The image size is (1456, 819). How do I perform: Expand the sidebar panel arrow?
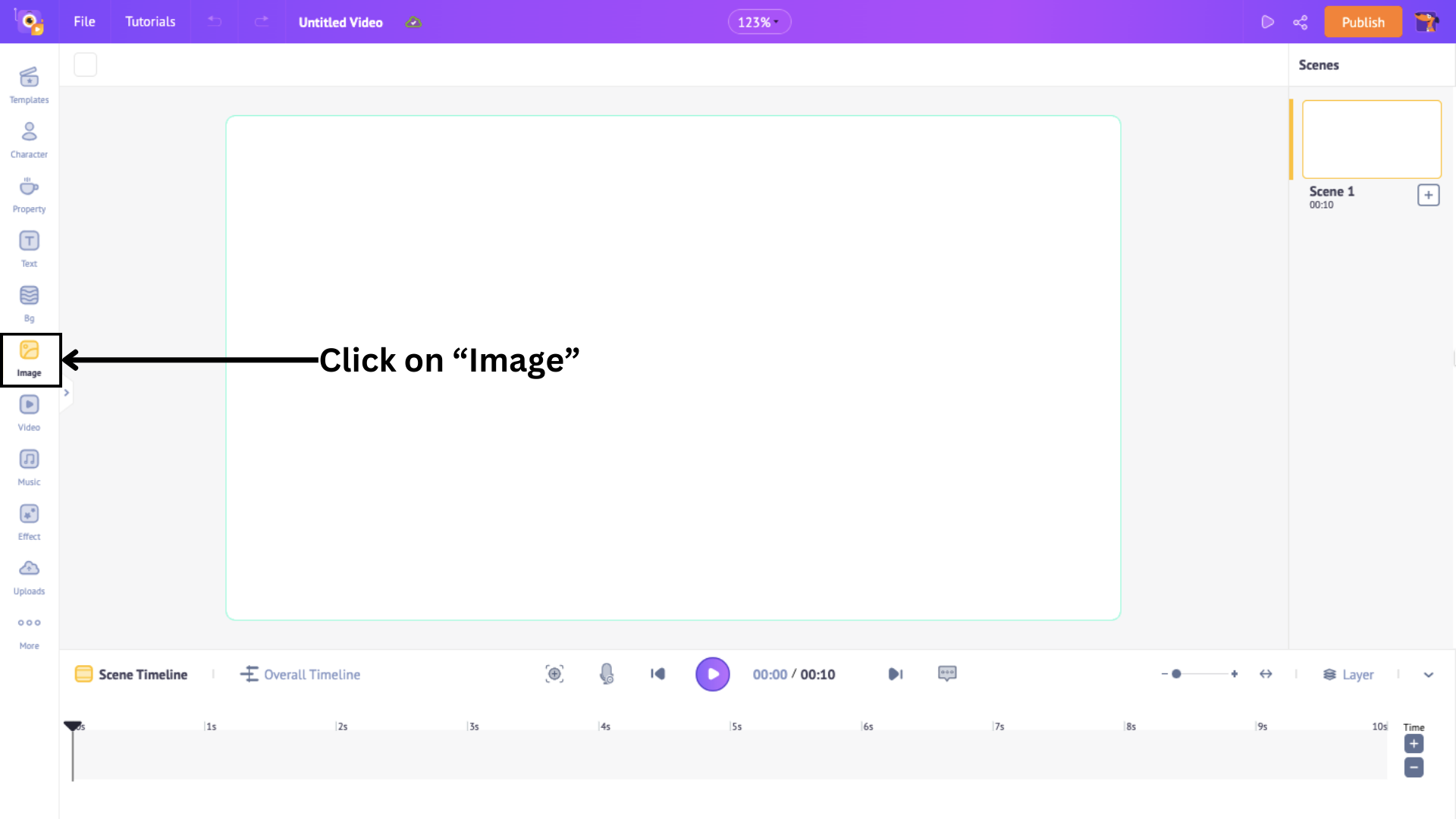(67, 393)
